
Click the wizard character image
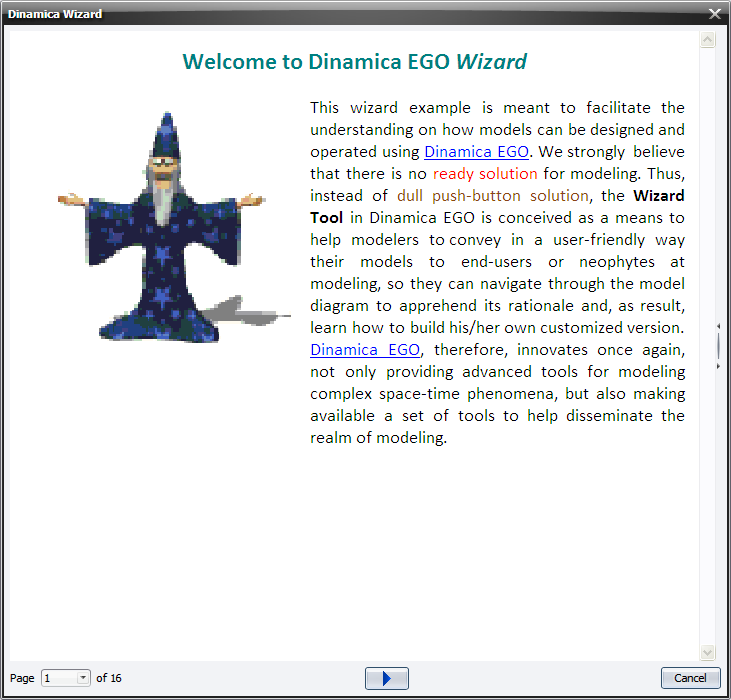(x=173, y=227)
